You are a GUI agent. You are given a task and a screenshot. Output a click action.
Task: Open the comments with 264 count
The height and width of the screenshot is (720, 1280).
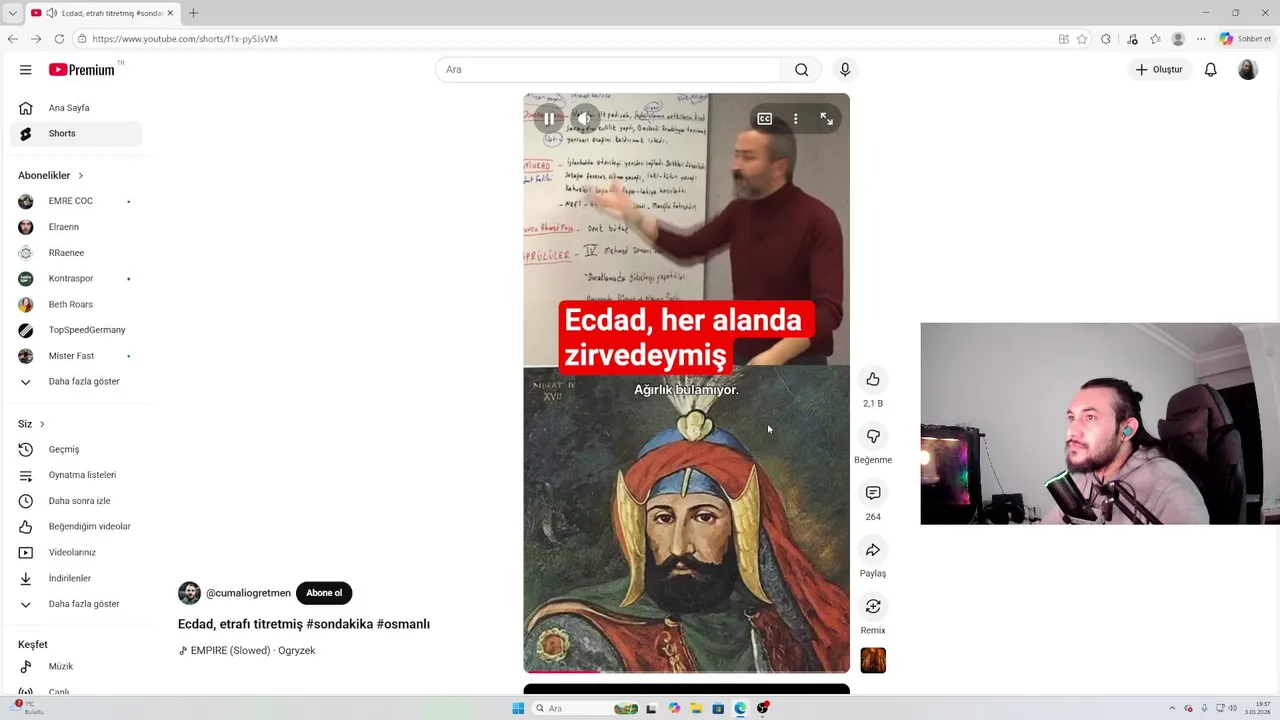point(873,493)
